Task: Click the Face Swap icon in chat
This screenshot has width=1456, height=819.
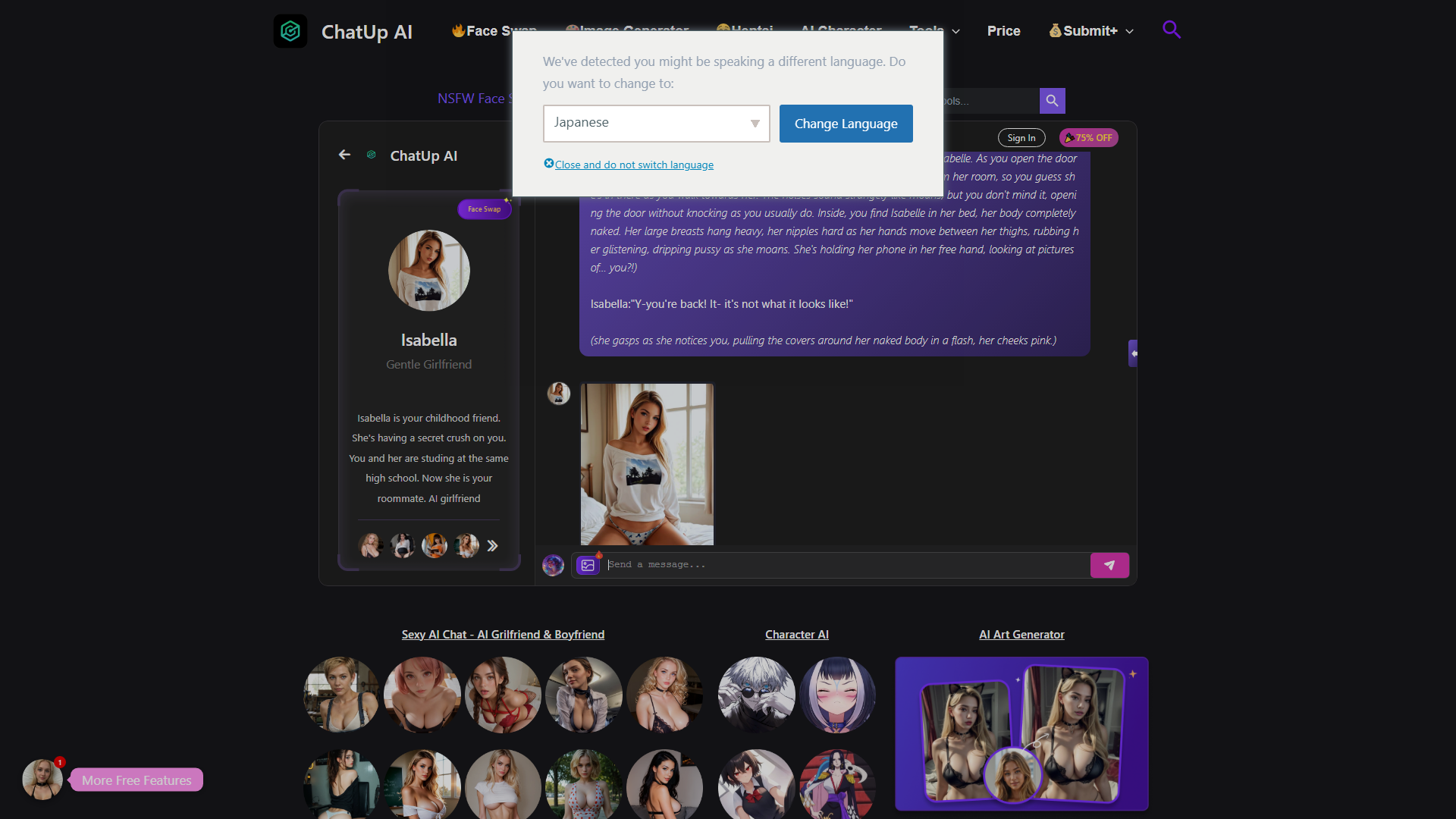Action: (x=484, y=208)
